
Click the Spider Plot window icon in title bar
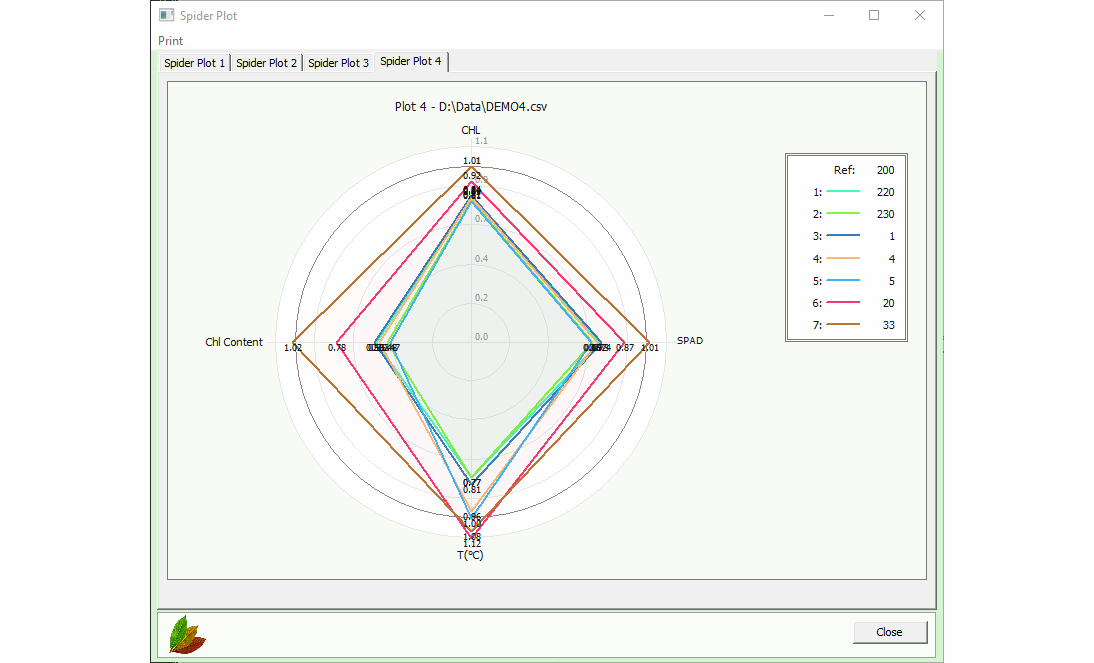[x=166, y=15]
